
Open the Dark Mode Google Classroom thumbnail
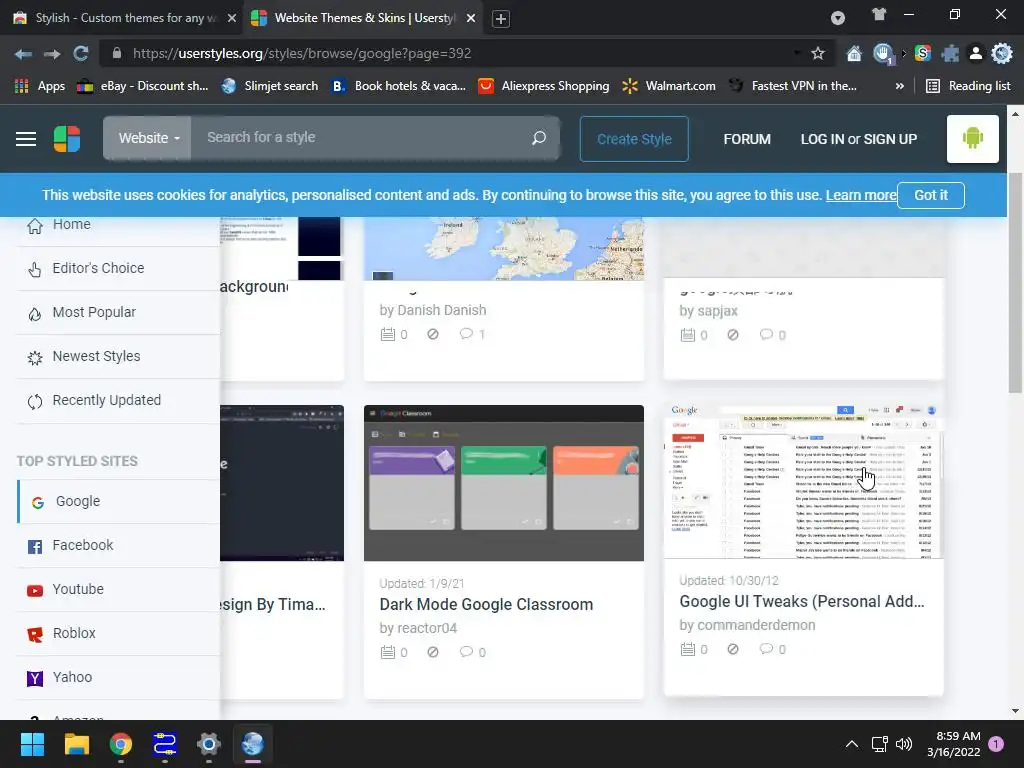click(504, 483)
